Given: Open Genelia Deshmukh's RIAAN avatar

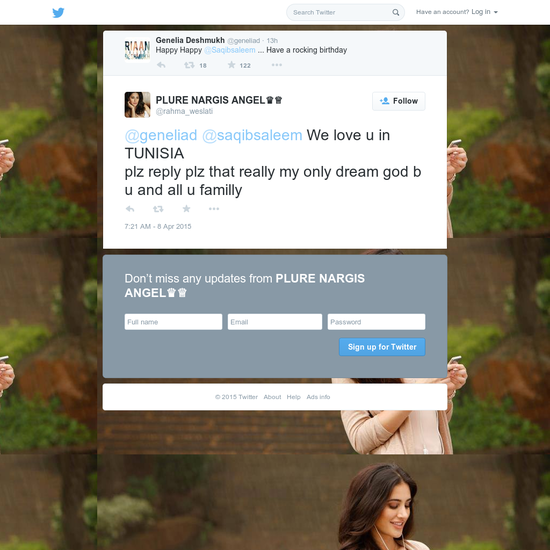Looking at the screenshot, I should coord(138,50).
